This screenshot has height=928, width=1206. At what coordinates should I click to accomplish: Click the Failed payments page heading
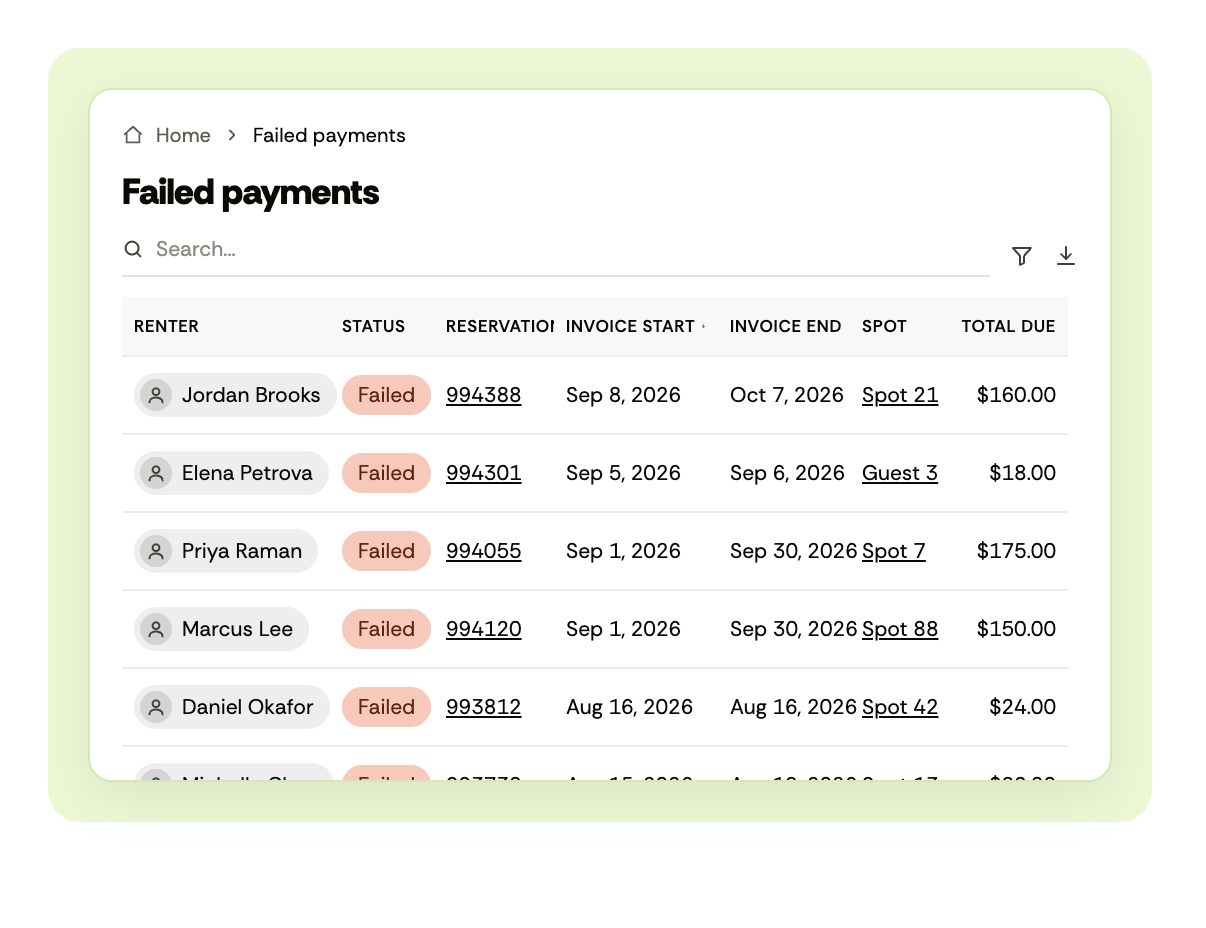point(251,192)
